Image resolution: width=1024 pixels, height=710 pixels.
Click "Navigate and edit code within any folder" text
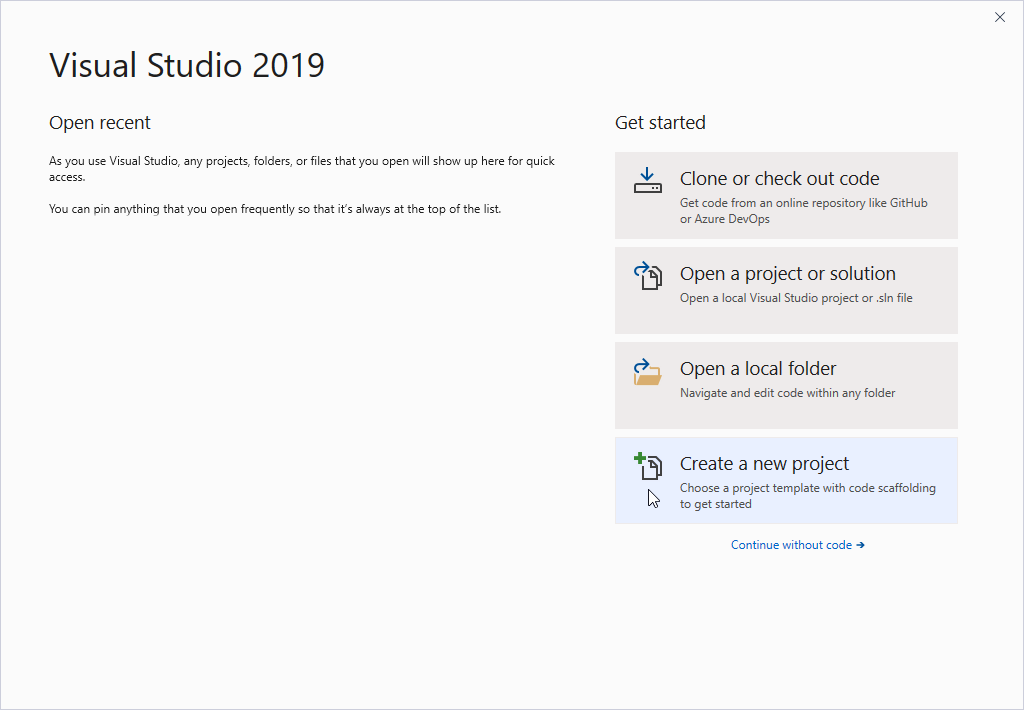coord(788,393)
